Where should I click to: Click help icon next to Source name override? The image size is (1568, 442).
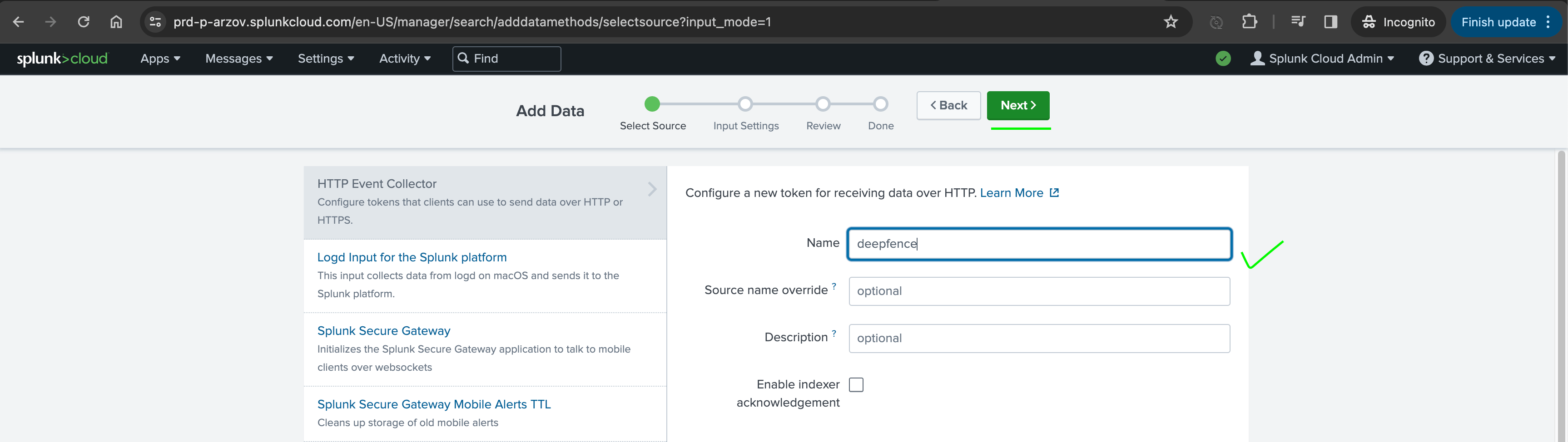tap(834, 286)
